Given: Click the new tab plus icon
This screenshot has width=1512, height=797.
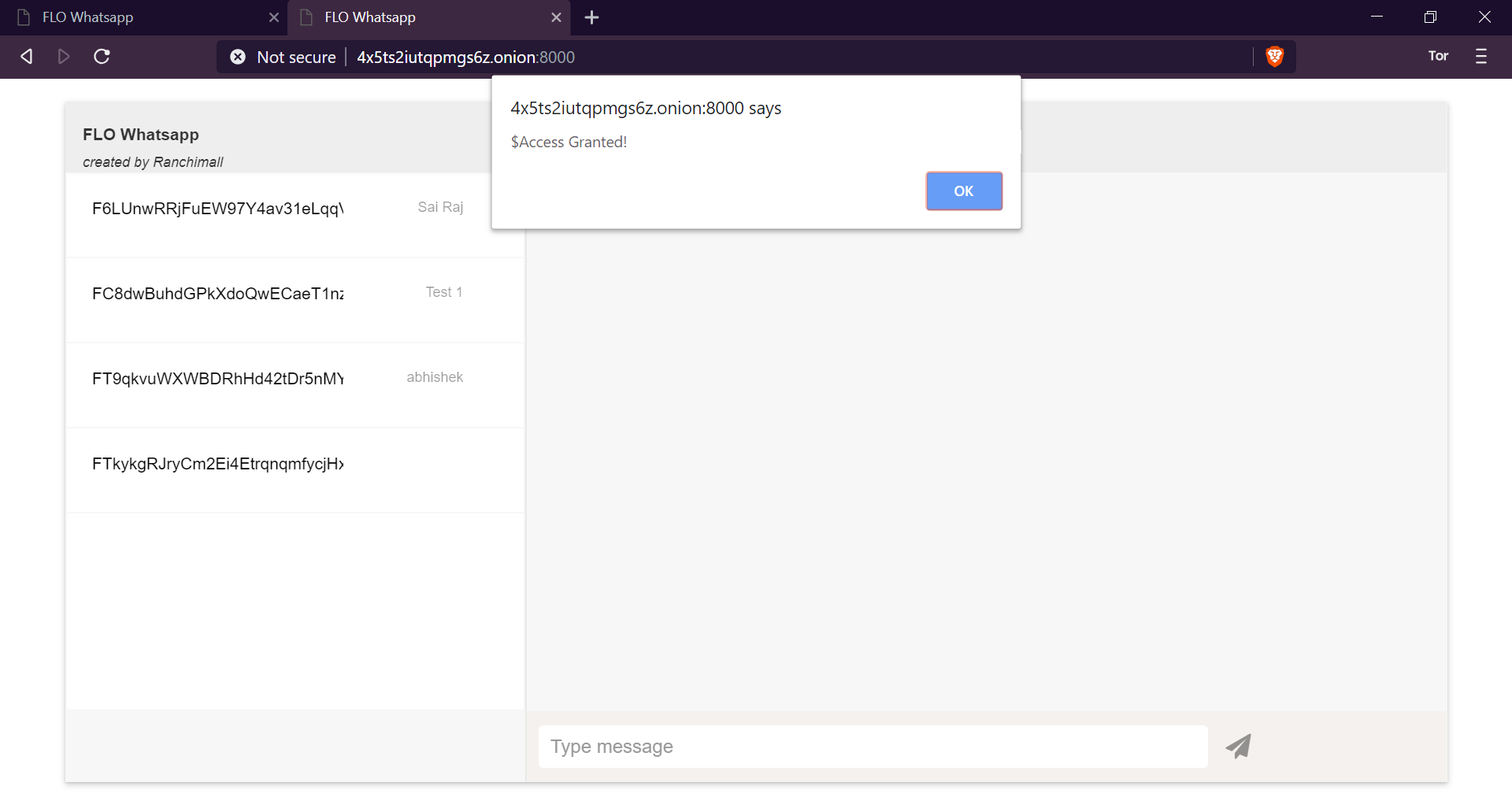Looking at the screenshot, I should pos(591,17).
